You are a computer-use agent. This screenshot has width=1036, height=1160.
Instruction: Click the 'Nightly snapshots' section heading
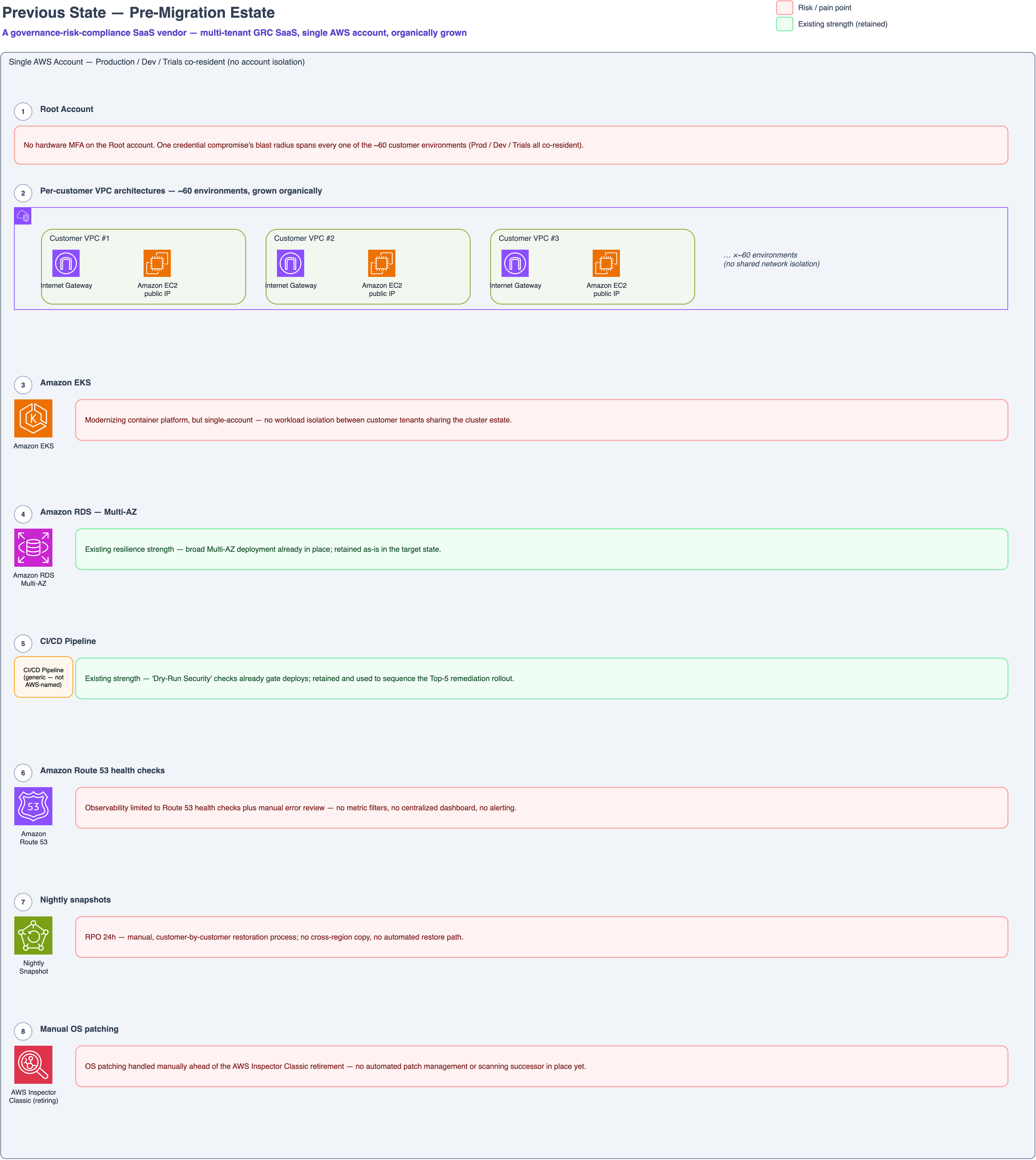tap(75, 899)
